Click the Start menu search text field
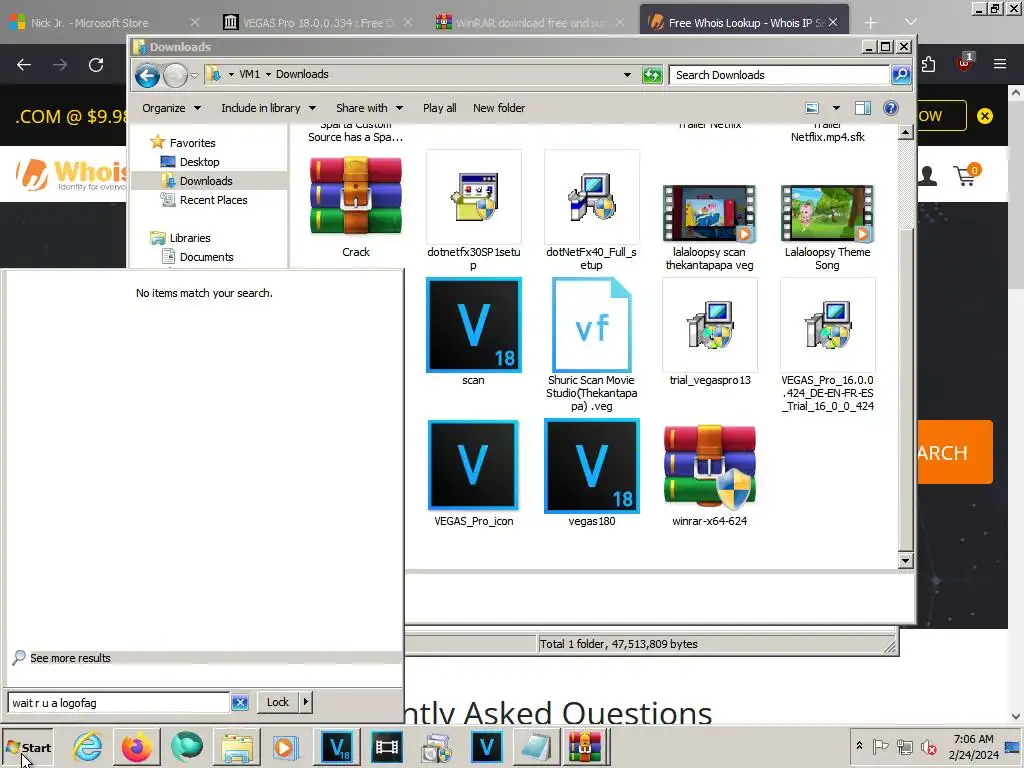Viewport: 1024px width, 768px height. click(118, 703)
